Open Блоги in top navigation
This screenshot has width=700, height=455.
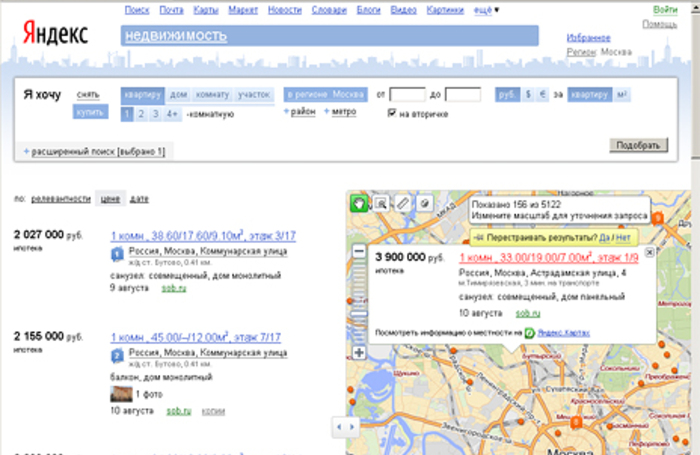pos(369,10)
